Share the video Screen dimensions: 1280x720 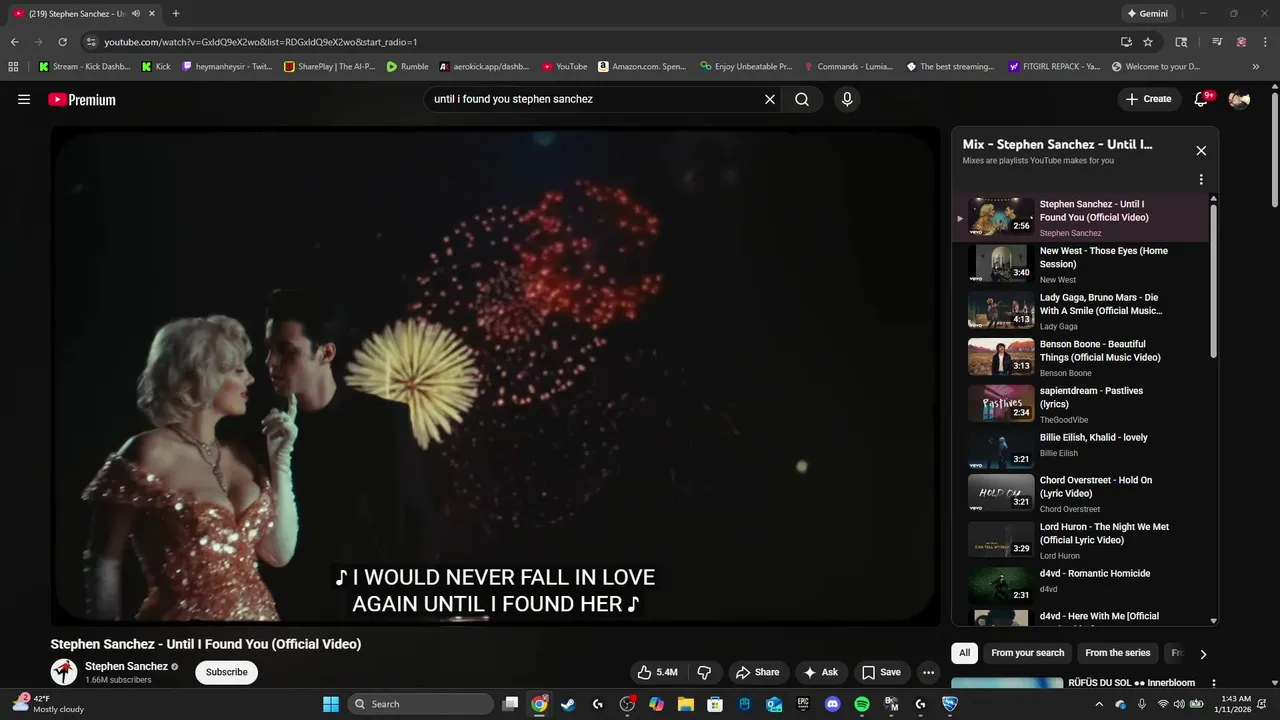pos(758,672)
